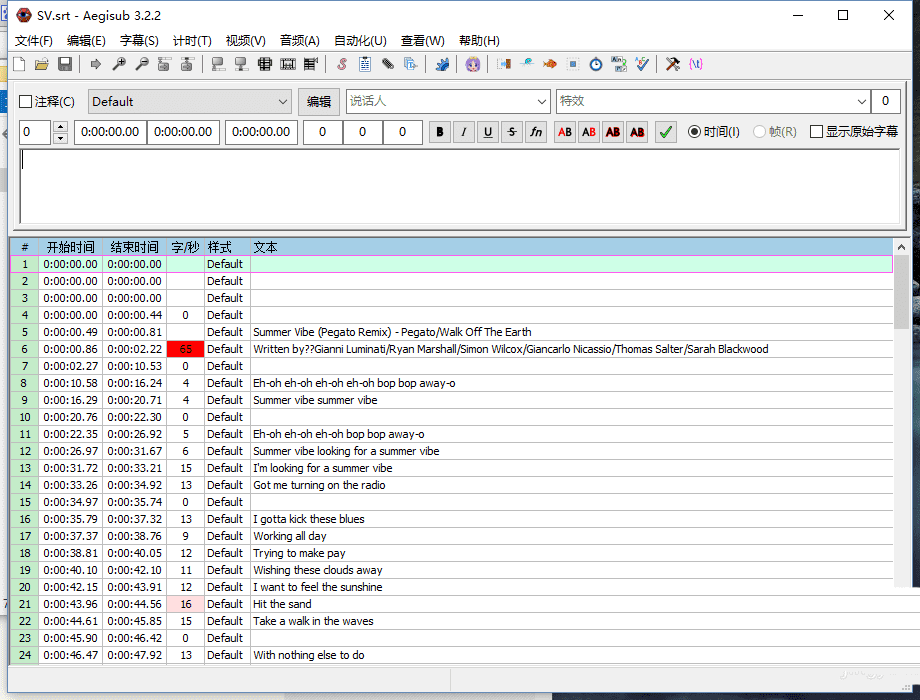The width and height of the screenshot is (920, 700).
Task: Open Shift Times toolbar icon
Action: point(503,64)
